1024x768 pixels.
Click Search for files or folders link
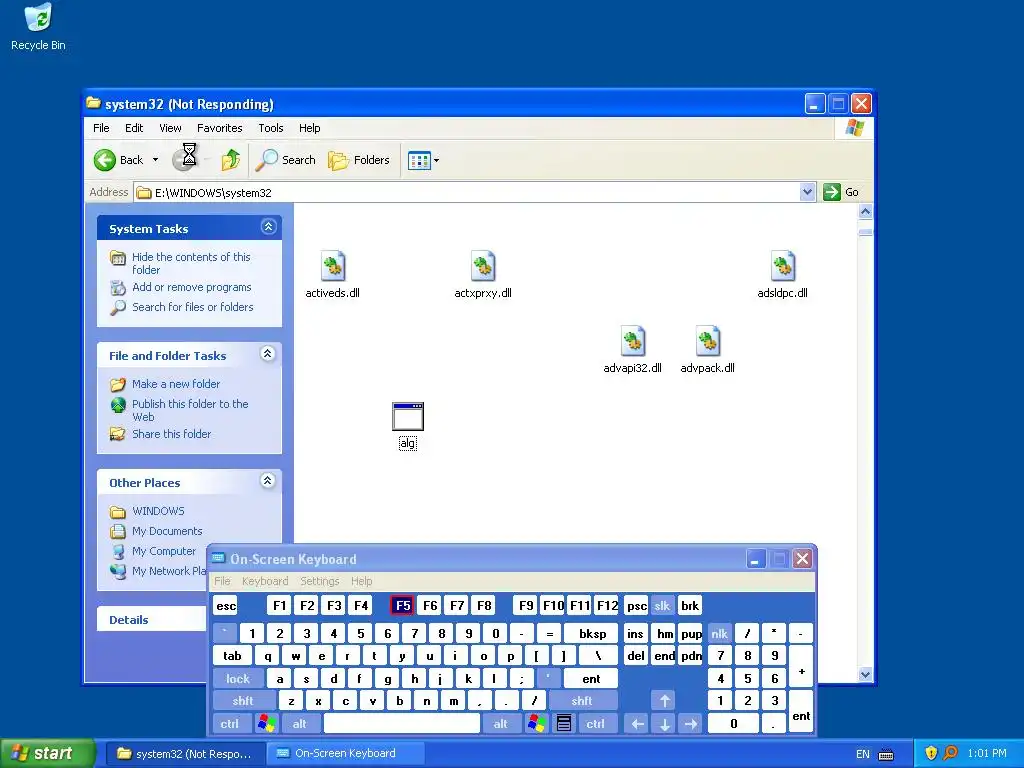[193, 307]
